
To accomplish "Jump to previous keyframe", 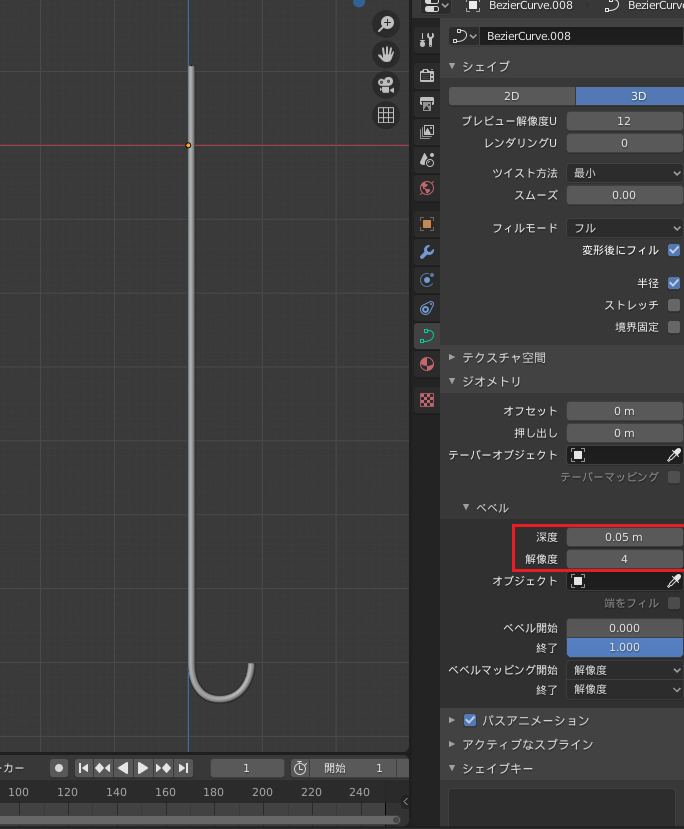I will click(x=103, y=768).
